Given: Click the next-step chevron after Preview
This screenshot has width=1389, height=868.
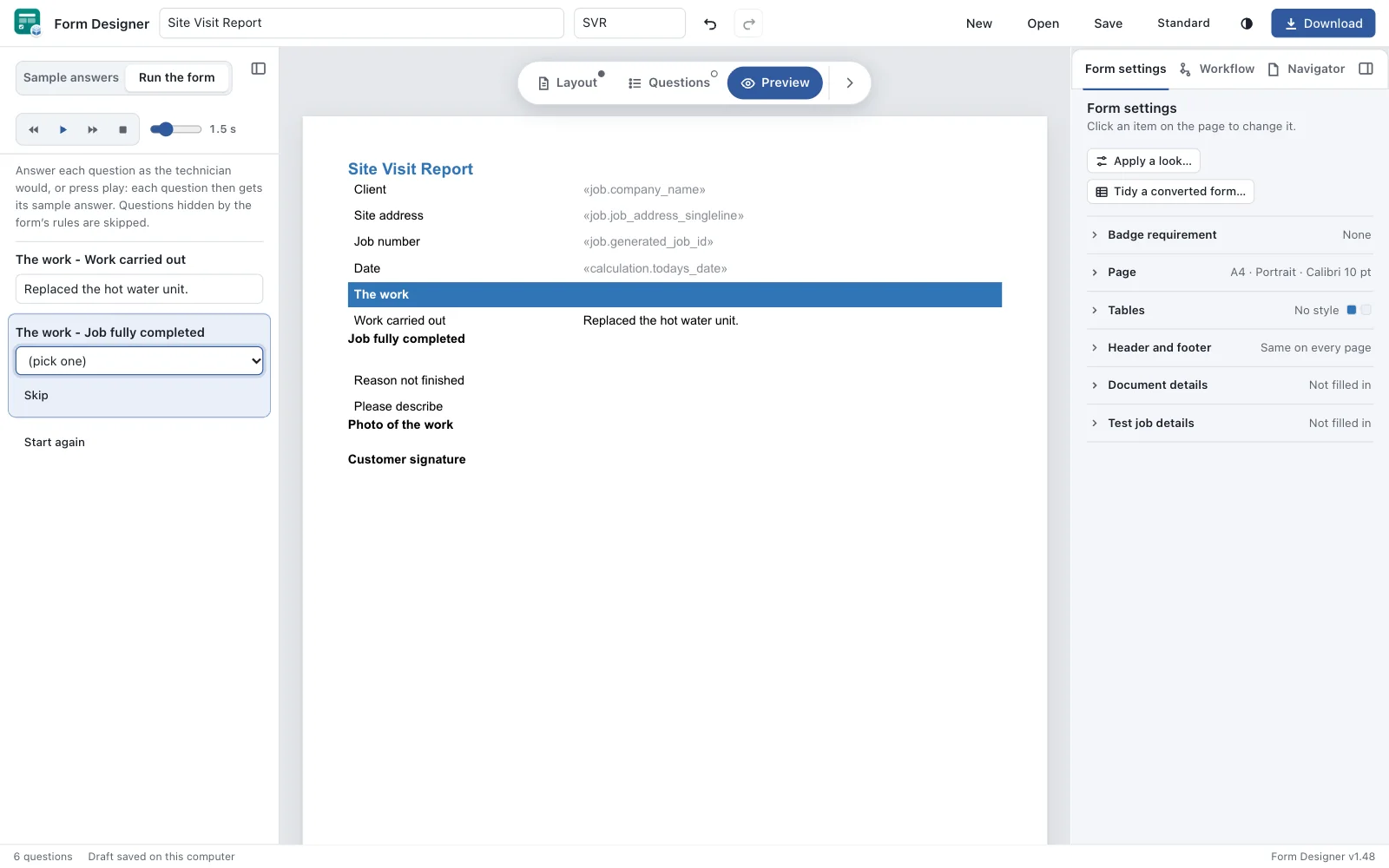Looking at the screenshot, I should pyautogui.click(x=850, y=82).
